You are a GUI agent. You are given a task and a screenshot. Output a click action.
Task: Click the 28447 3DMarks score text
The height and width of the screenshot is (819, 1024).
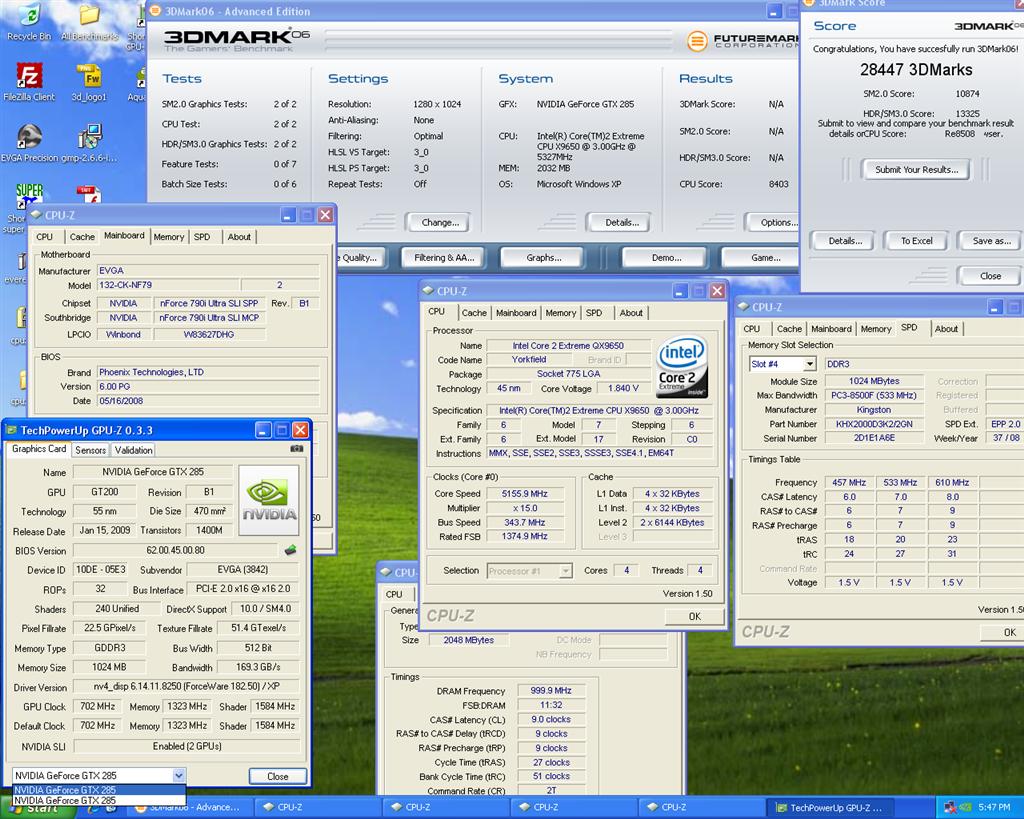click(x=916, y=70)
